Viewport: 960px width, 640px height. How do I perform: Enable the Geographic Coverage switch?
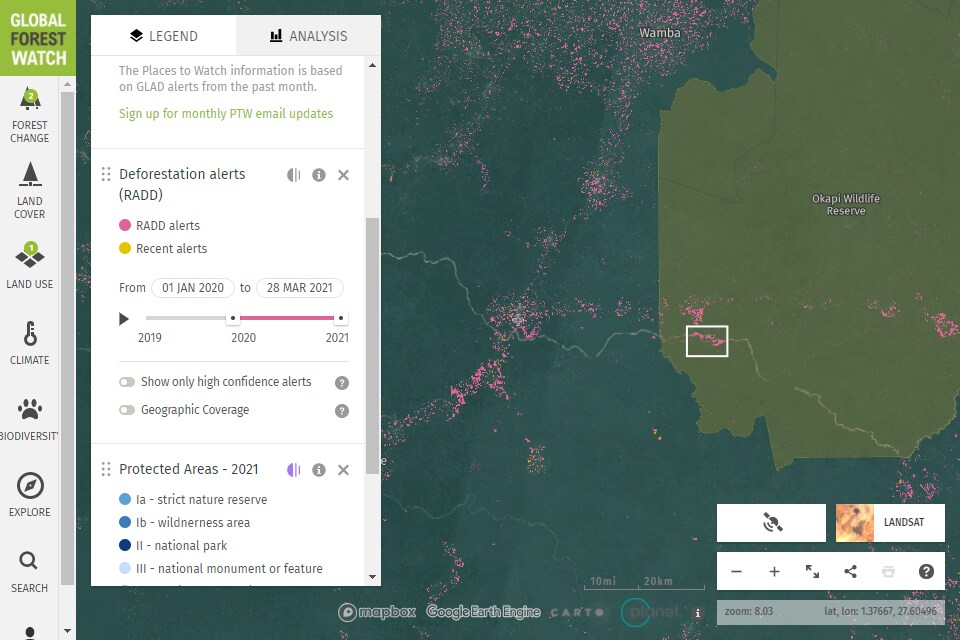coord(127,410)
